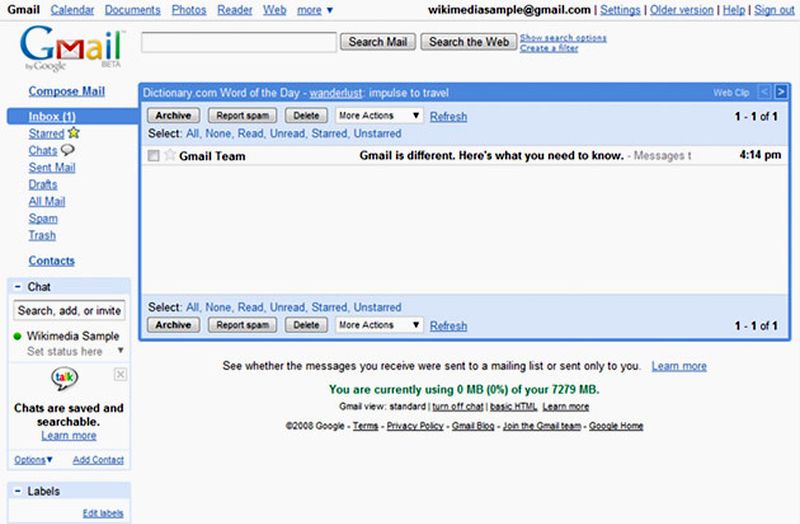Expand the more menu in top bar
Image resolution: width=800 pixels, height=524 pixels.
315,10
